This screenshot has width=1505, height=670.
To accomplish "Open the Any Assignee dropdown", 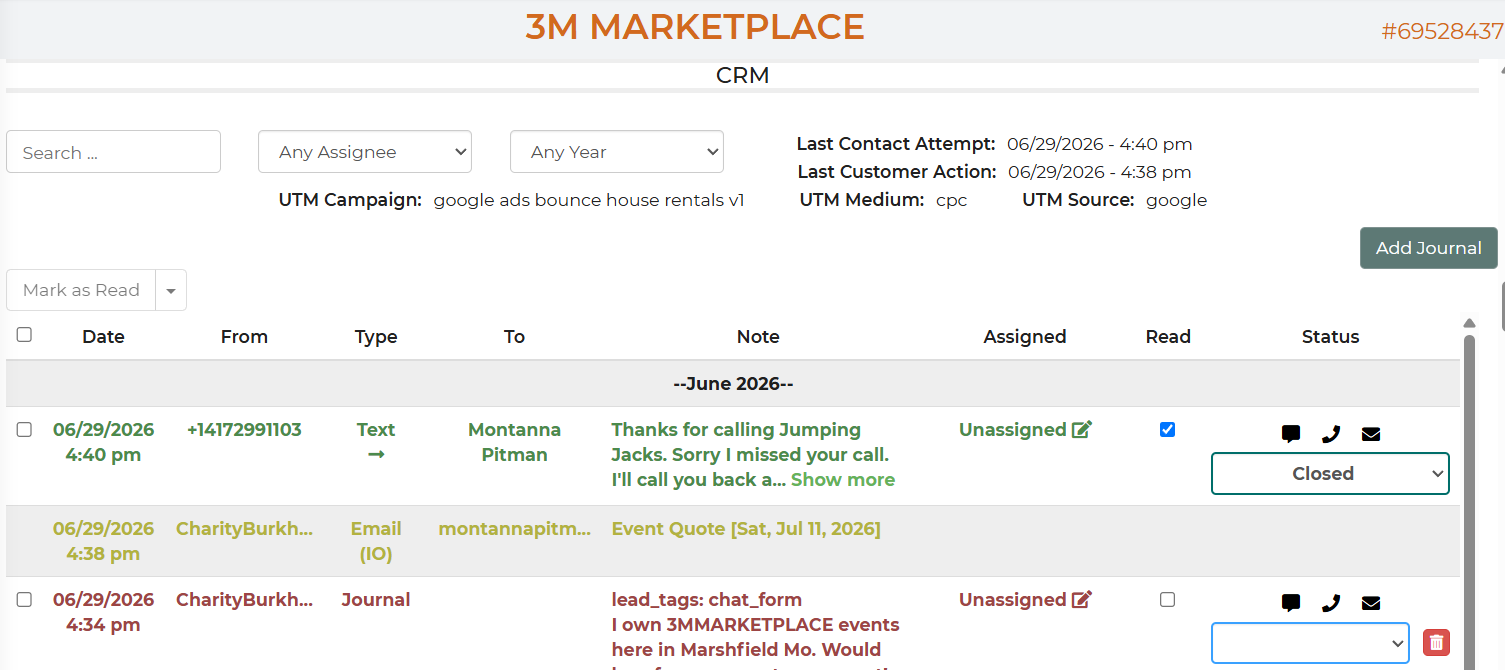I will pyautogui.click(x=365, y=152).
